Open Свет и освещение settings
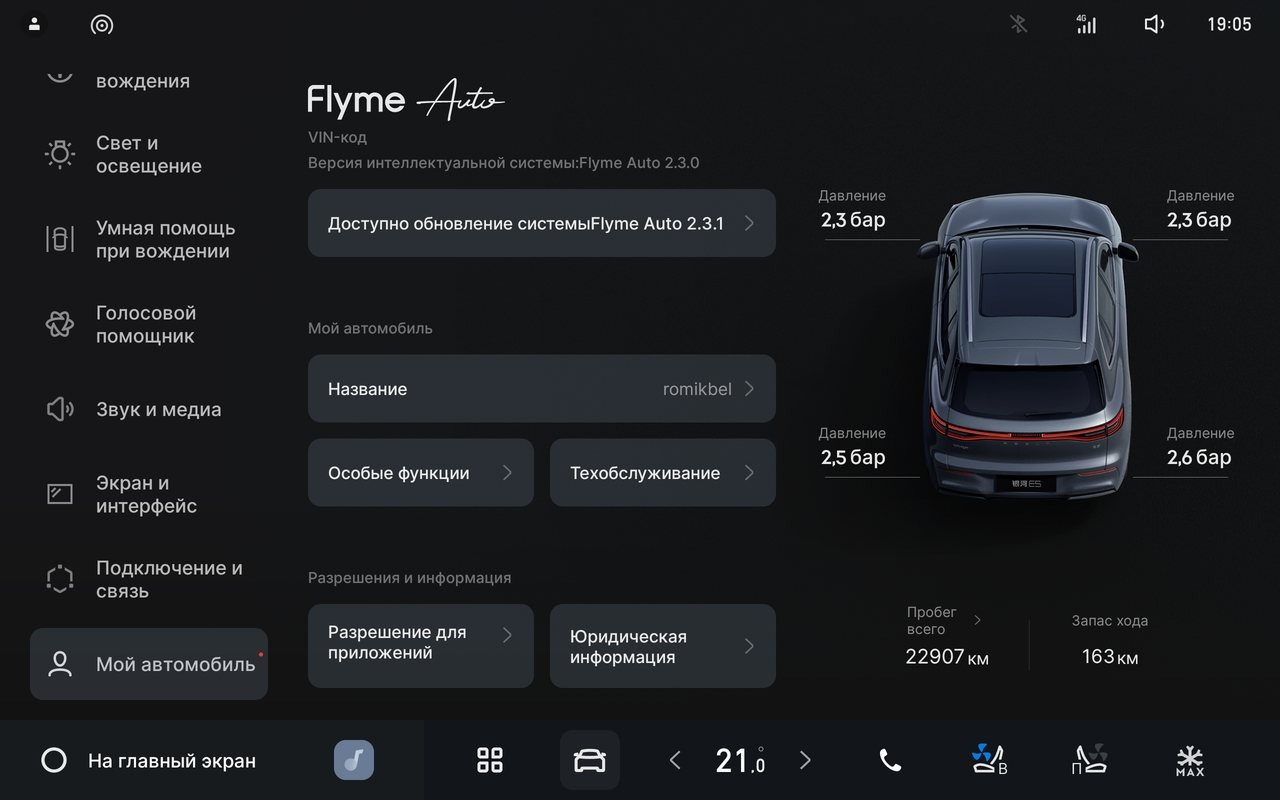 coord(149,155)
